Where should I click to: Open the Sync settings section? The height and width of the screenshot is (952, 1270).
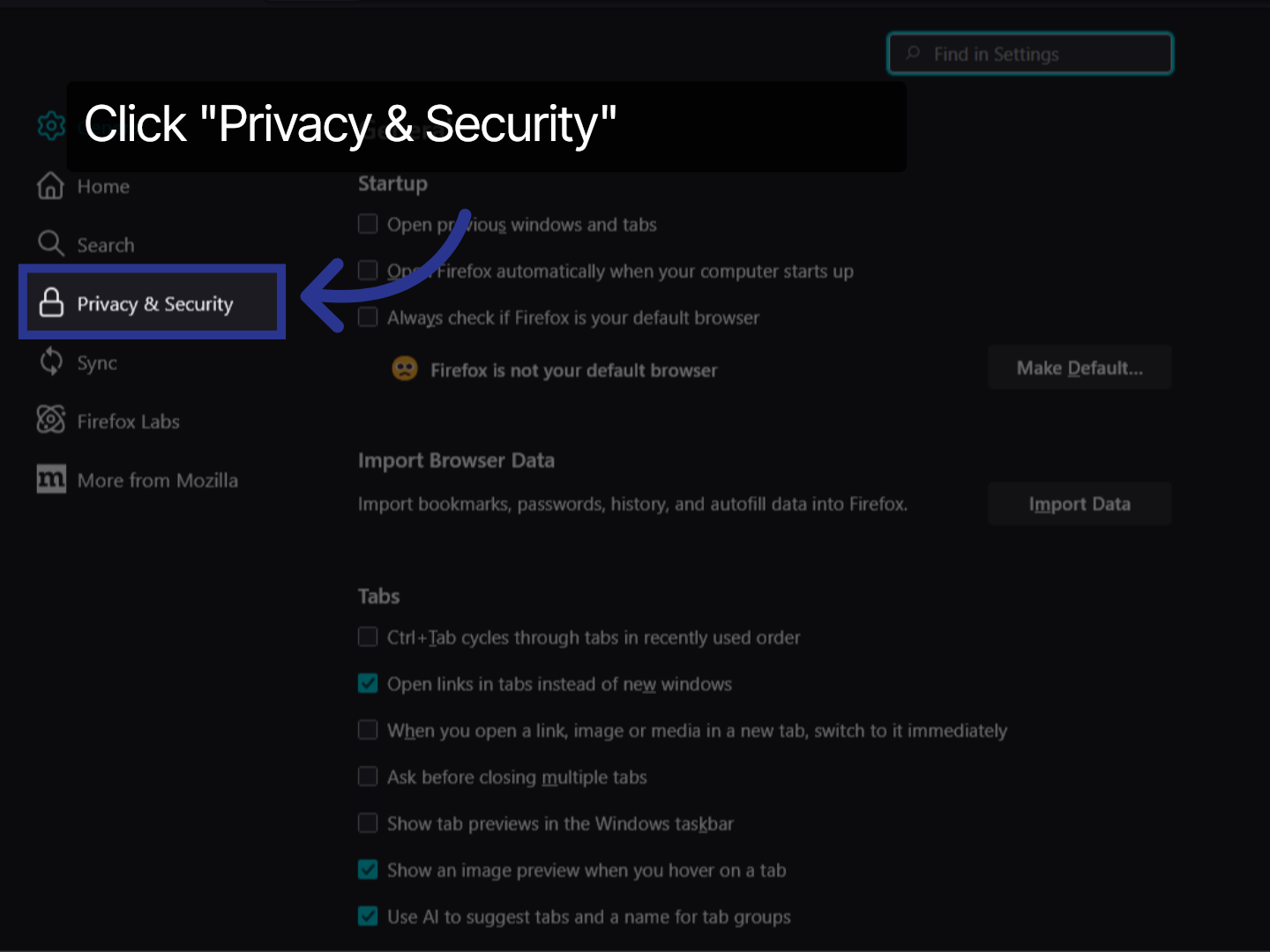click(x=97, y=361)
